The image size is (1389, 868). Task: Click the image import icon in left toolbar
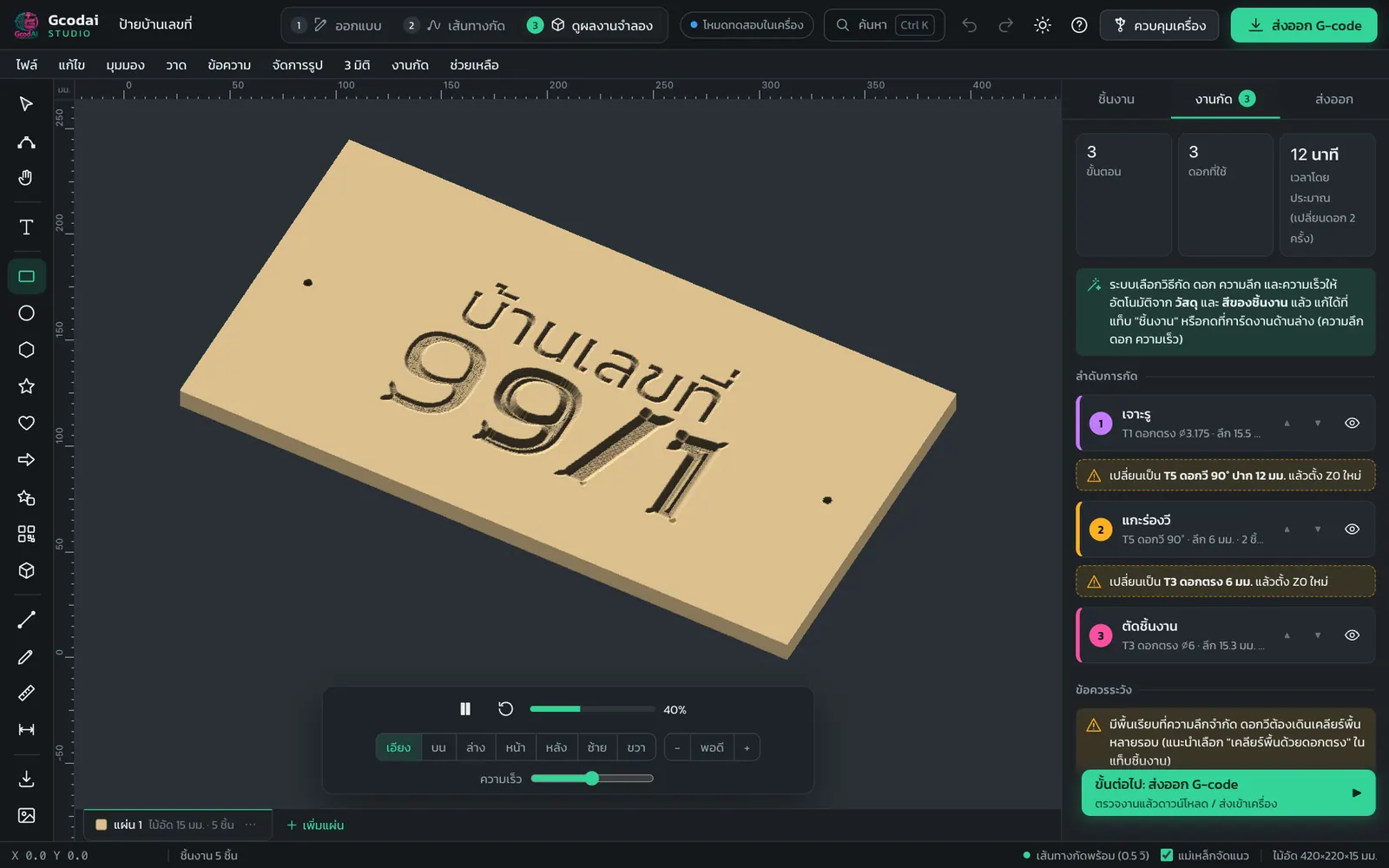[26, 815]
